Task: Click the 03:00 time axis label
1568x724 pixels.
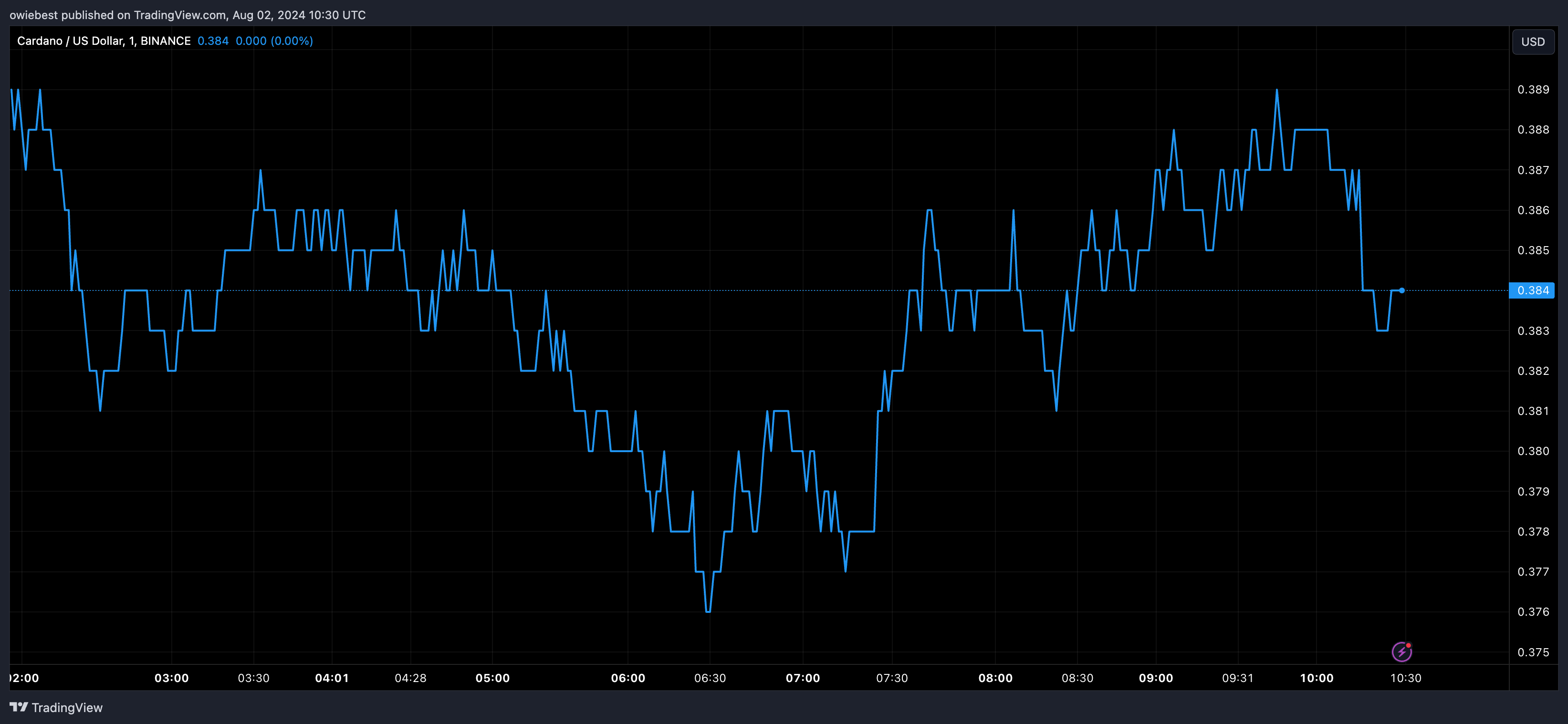Action: click(x=172, y=678)
